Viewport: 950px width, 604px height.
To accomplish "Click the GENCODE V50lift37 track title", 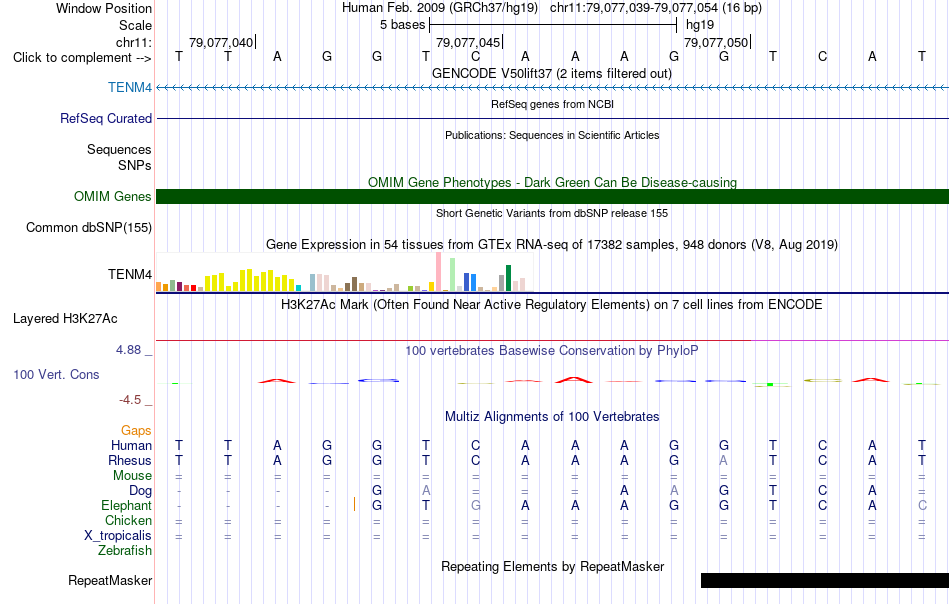I will (552, 73).
